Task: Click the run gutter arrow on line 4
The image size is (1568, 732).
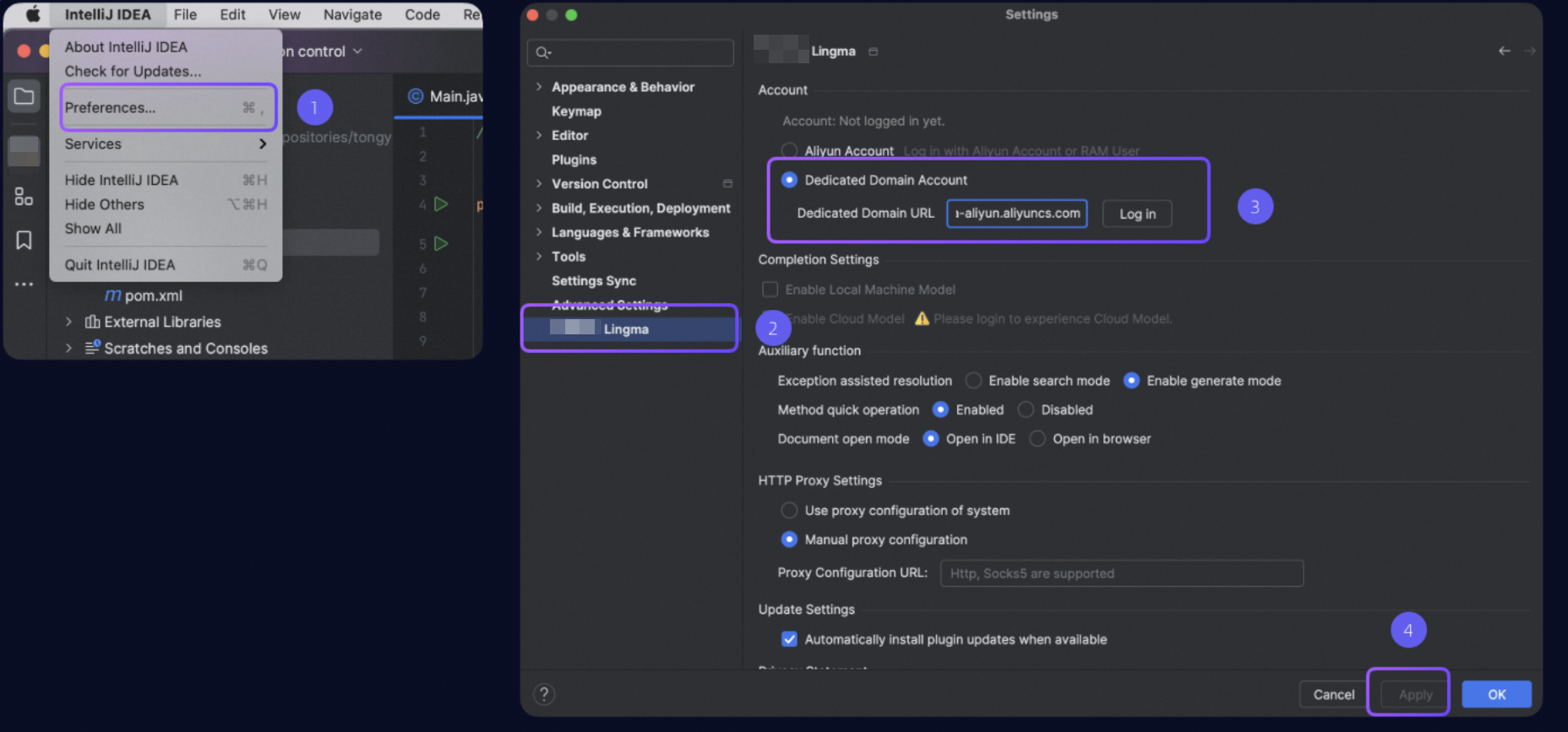Action: point(440,203)
